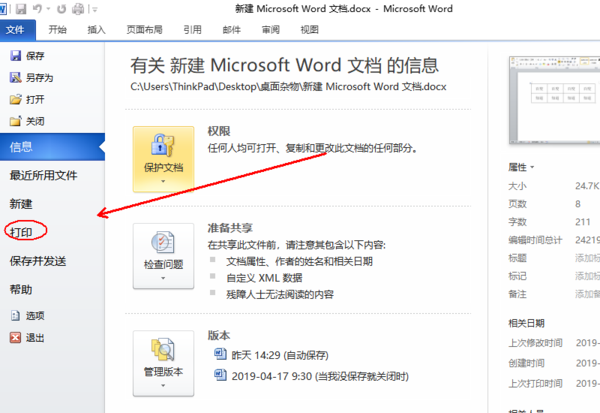The height and width of the screenshot is (413, 600).
Task: Switch to the 审阅 ribbon tab
Action: pyautogui.click(x=271, y=29)
